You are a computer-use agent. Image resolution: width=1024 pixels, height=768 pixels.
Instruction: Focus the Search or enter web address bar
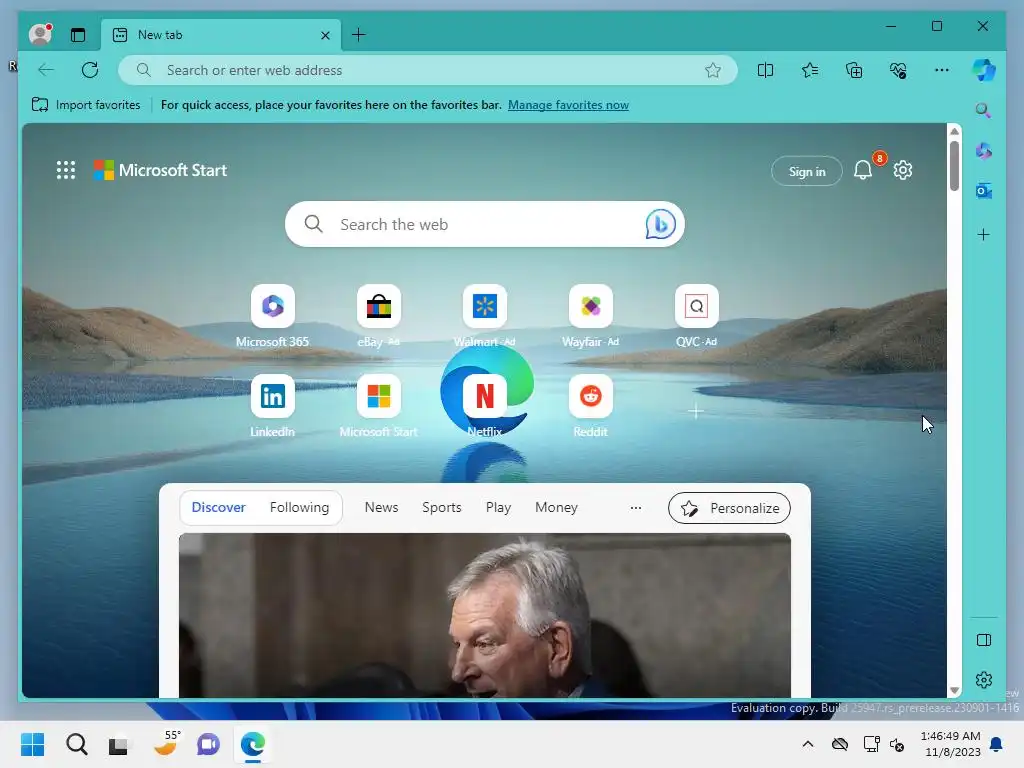[x=428, y=70]
